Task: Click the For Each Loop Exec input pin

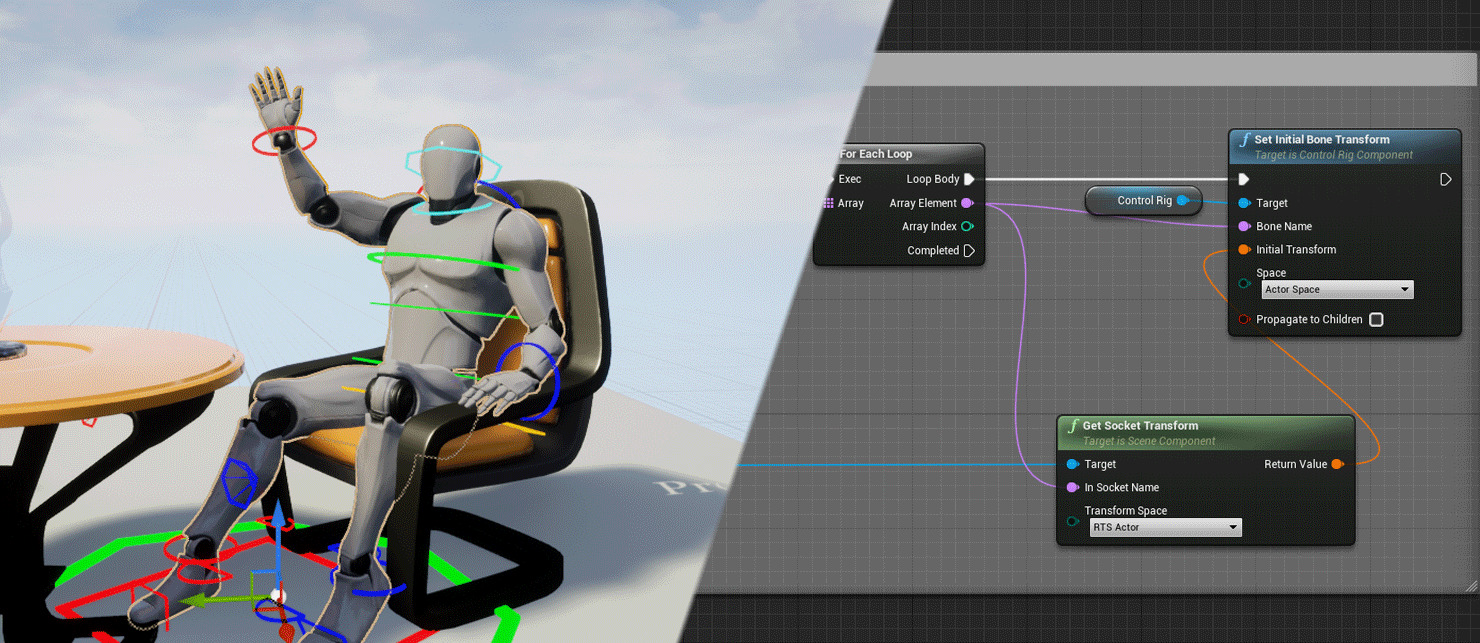Action: coord(830,179)
